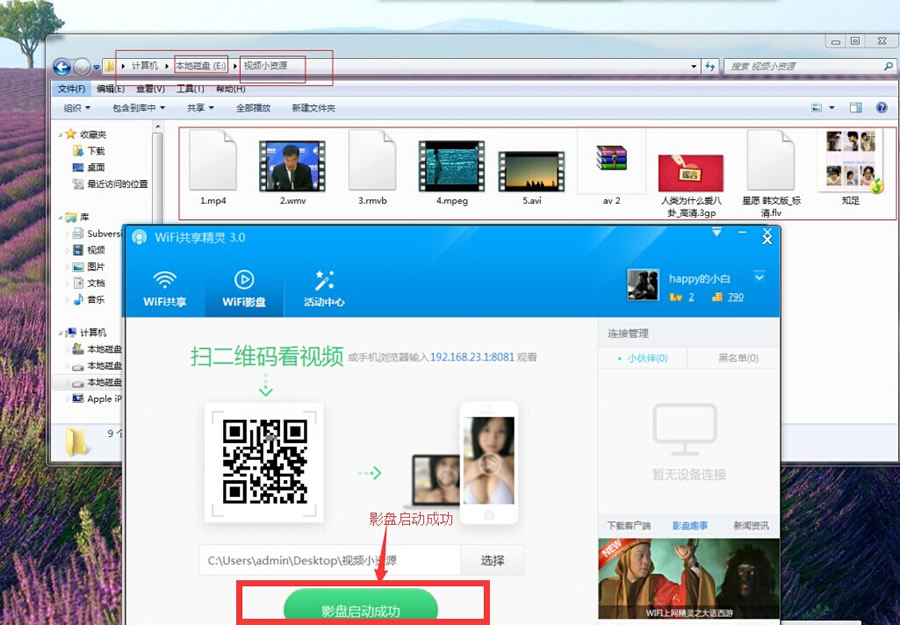Select the 知足 file
The height and width of the screenshot is (625, 900).
pyautogui.click(x=851, y=168)
